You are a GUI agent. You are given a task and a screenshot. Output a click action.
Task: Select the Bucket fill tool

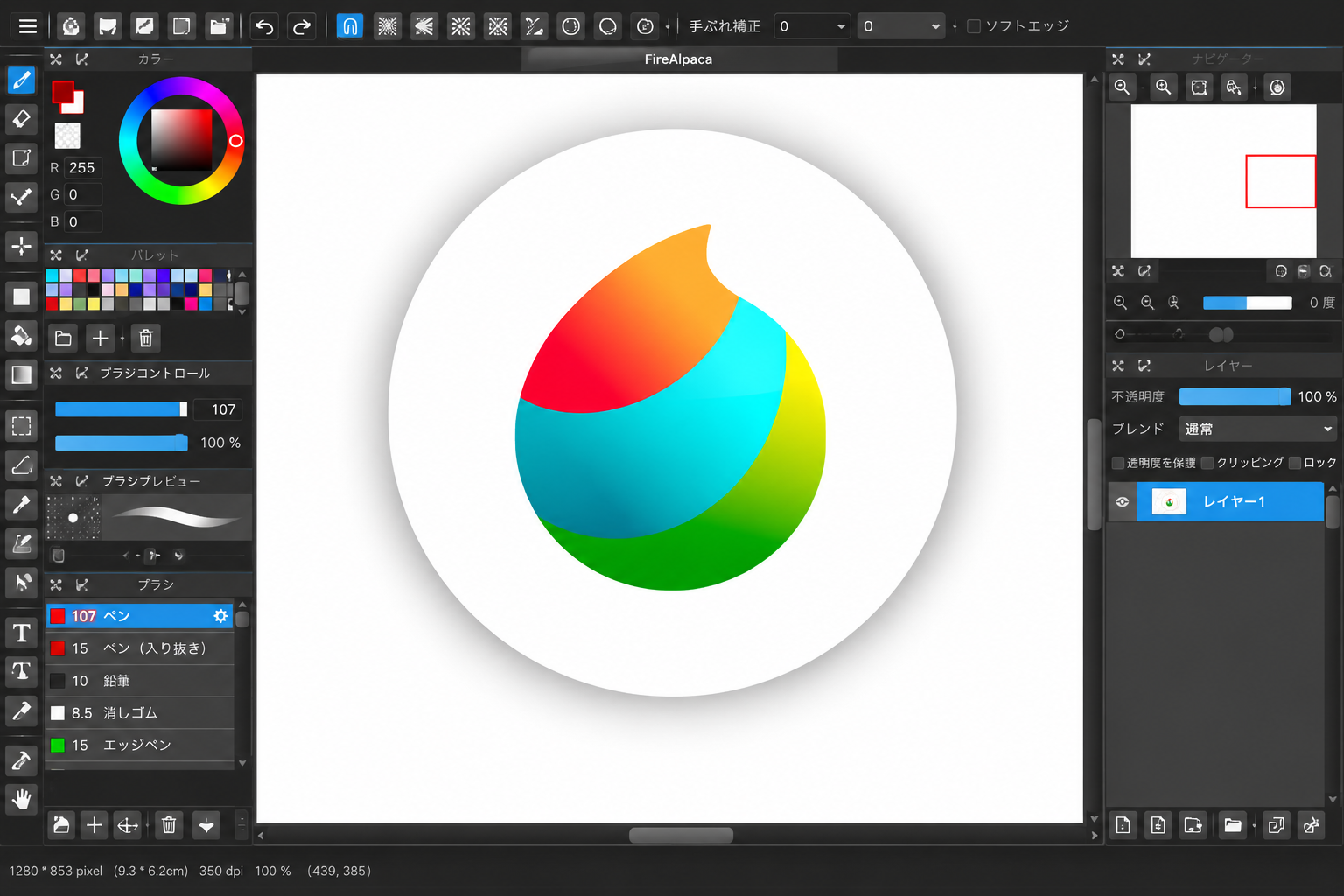(21, 336)
